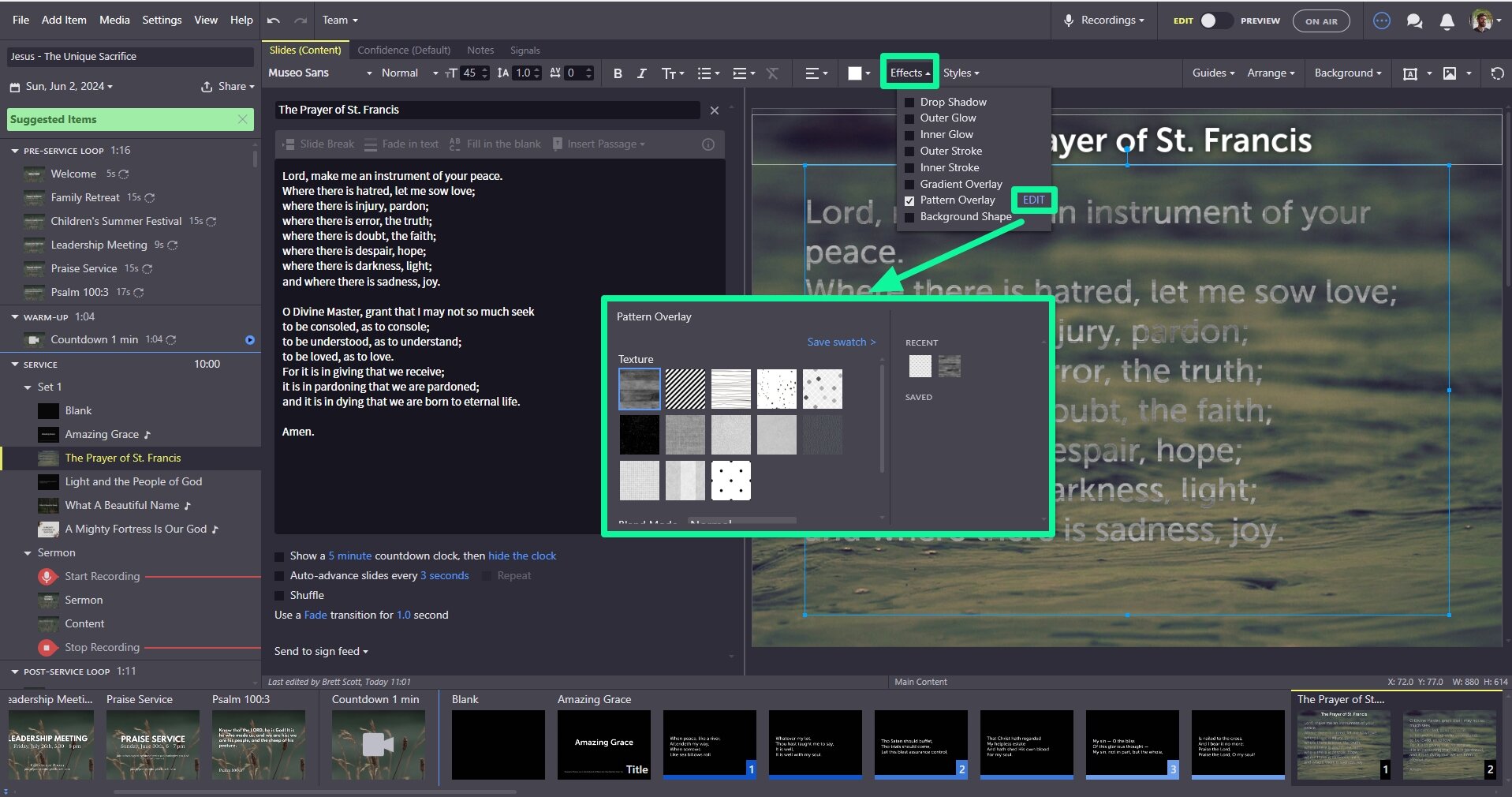Undo the last action with the toolbar arrow
The width and height of the screenshot is (1512, 797).
274,21
